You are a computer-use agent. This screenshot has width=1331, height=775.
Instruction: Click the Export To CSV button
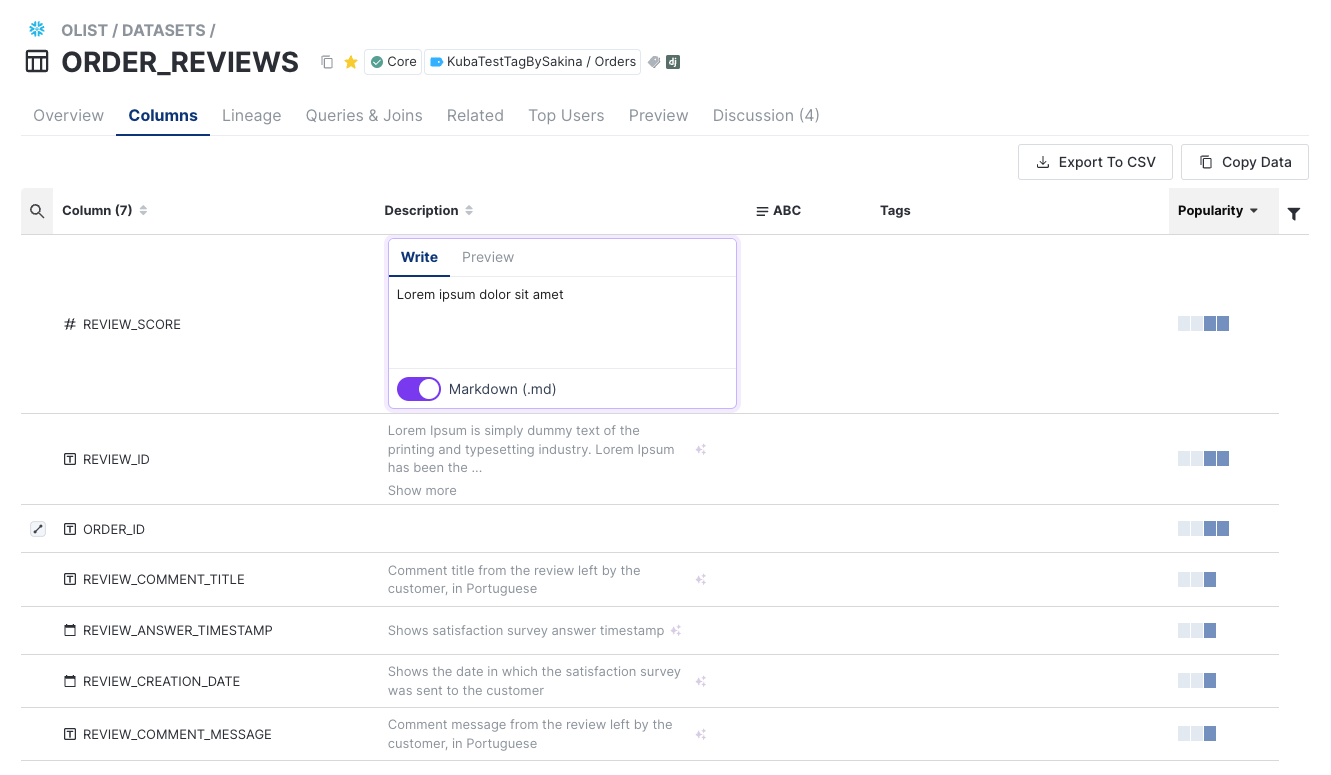(1095, 162)
